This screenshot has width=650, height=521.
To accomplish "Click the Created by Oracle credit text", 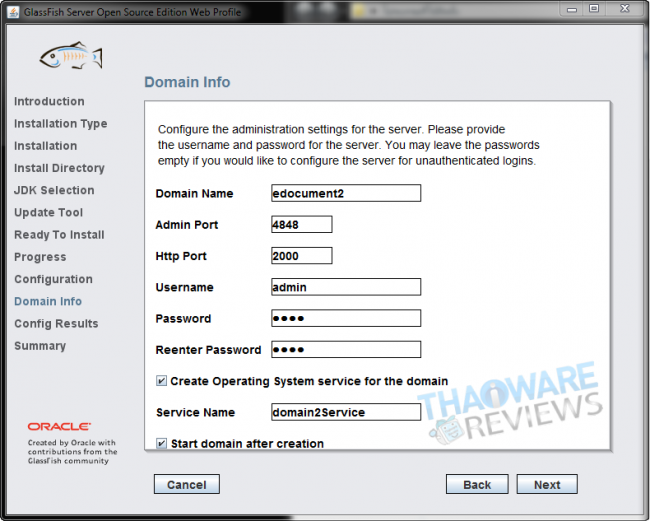I will (73, 452).
